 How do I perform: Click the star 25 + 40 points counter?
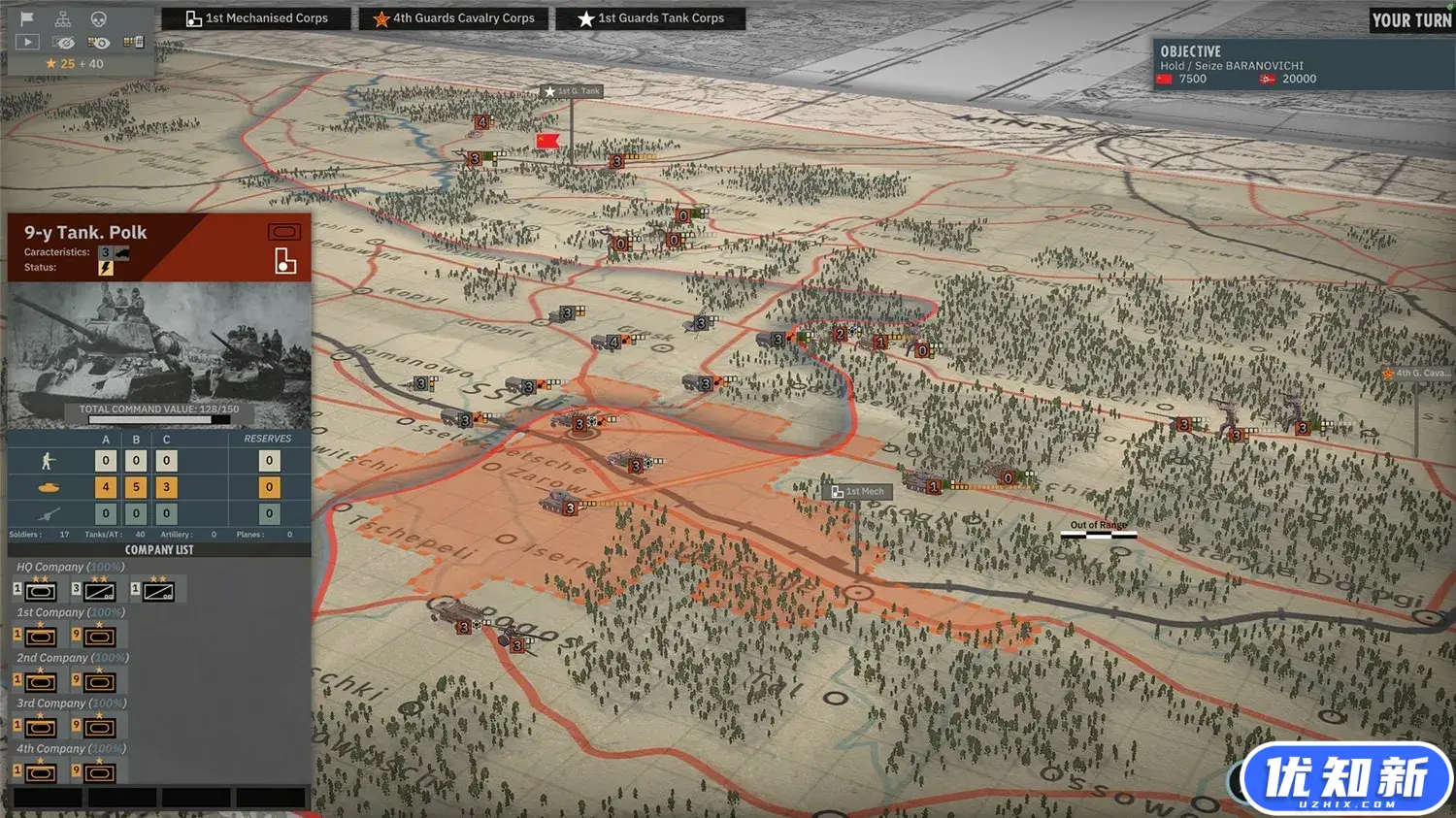pyautogui.click(x=75, y=64)
